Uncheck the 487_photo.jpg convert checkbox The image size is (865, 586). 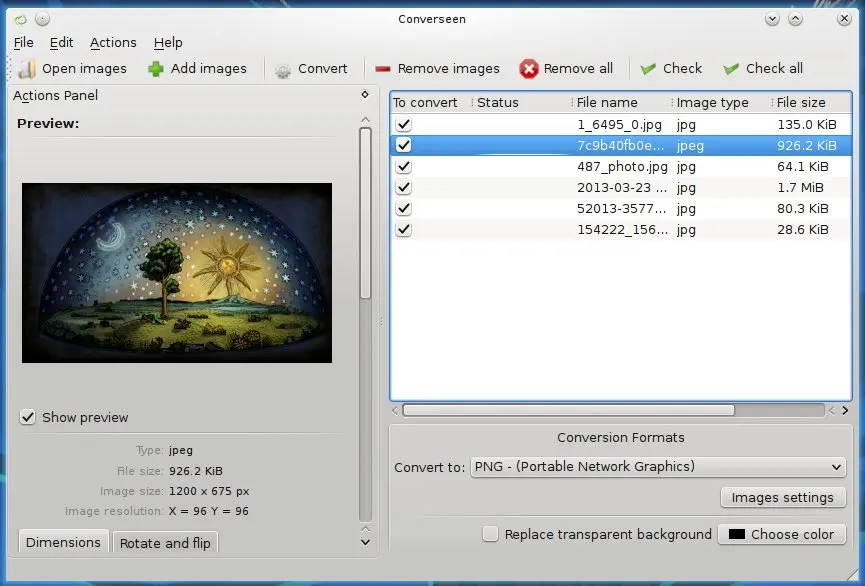tap(404, 166)
